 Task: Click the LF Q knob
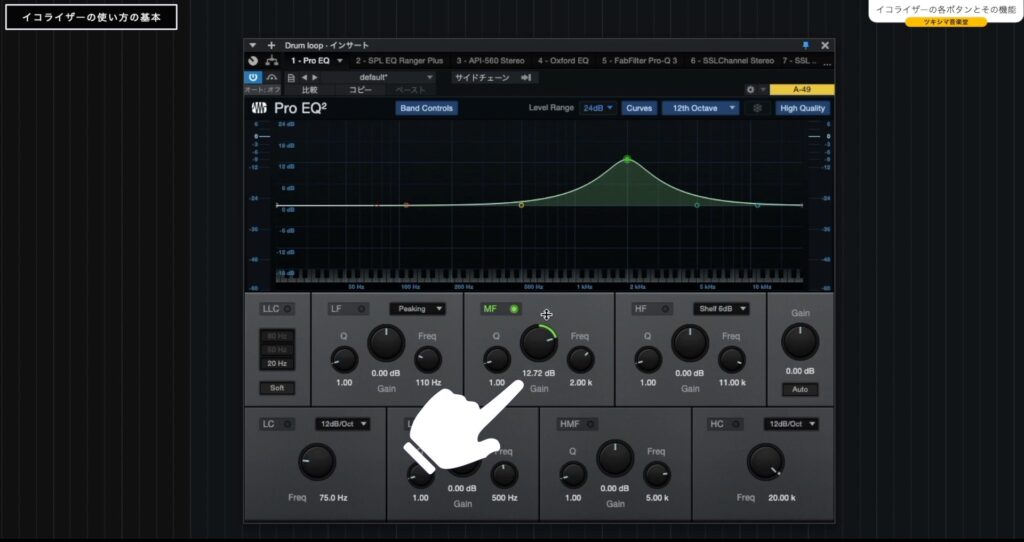(344, 360)
